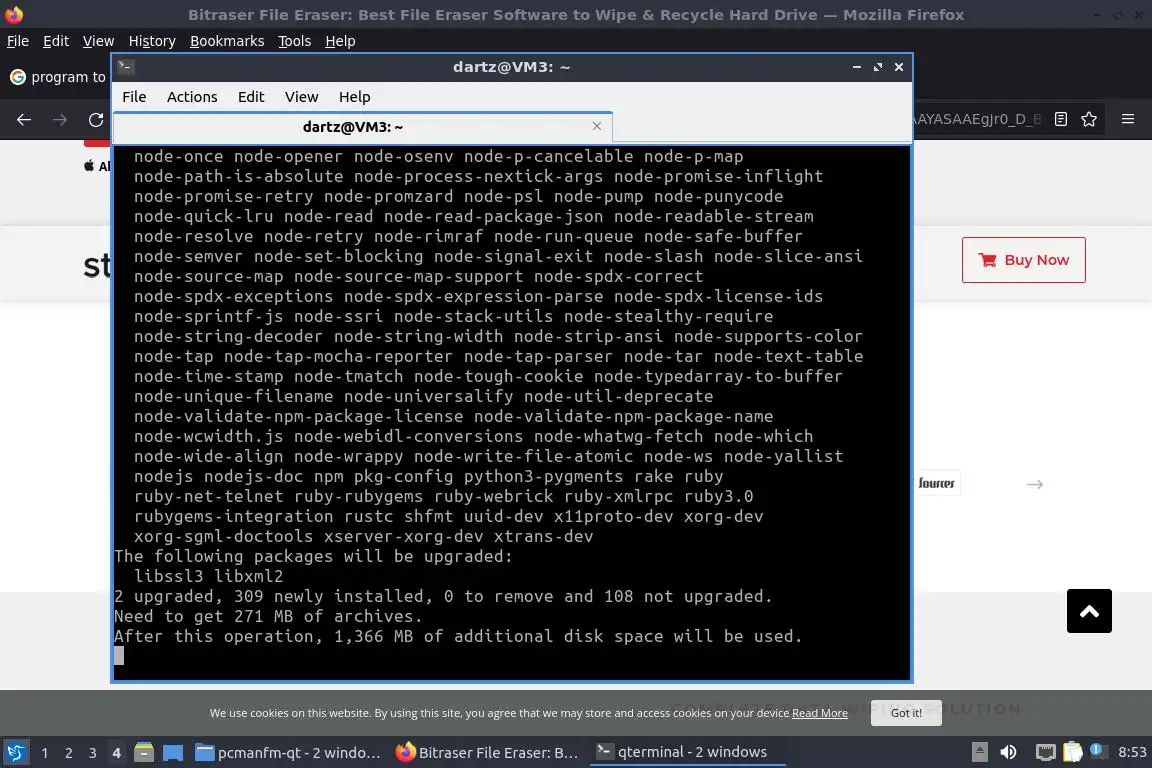This screenshot has height=768, width=1152.
Task: Open removable media eject tray icon
Action: coord(979,753)
